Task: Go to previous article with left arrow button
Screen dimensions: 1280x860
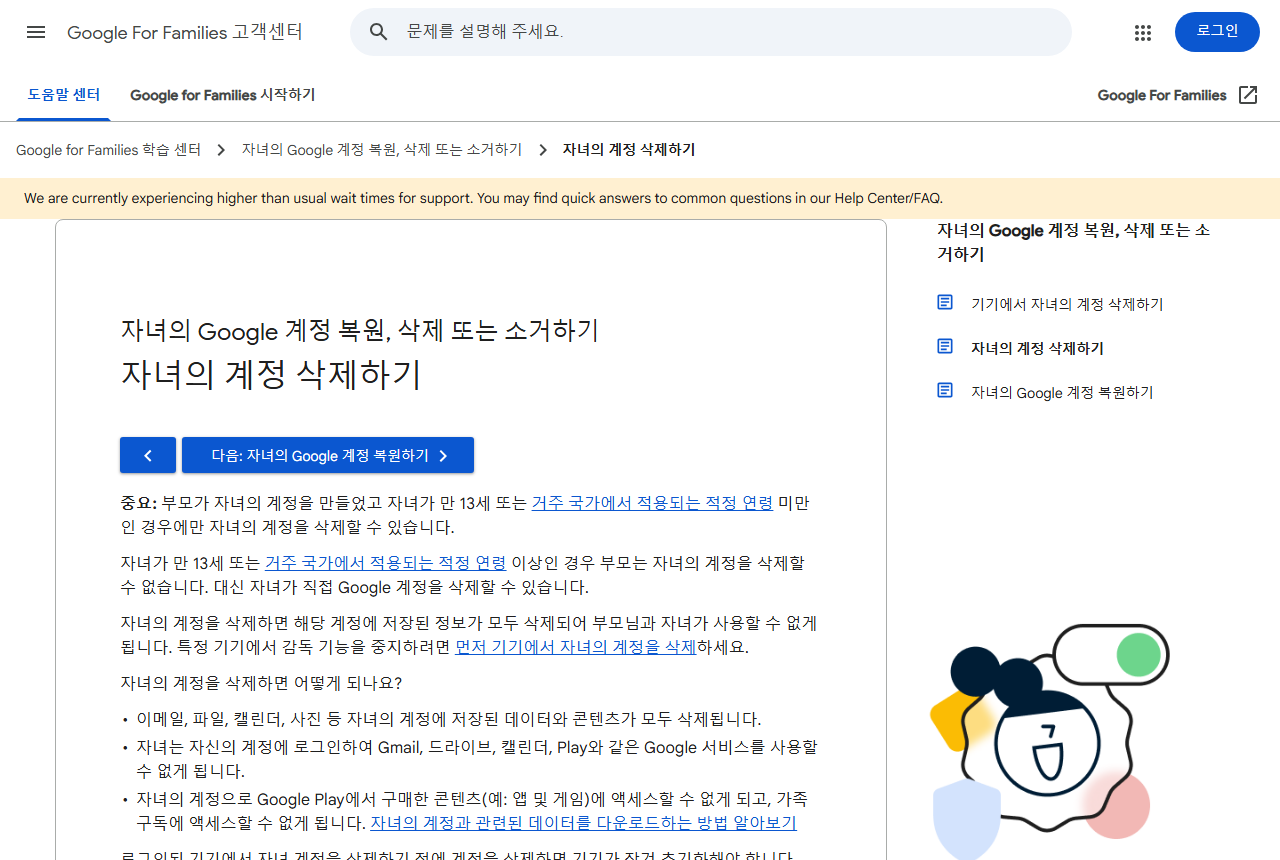Action: [x=148, y=455]
